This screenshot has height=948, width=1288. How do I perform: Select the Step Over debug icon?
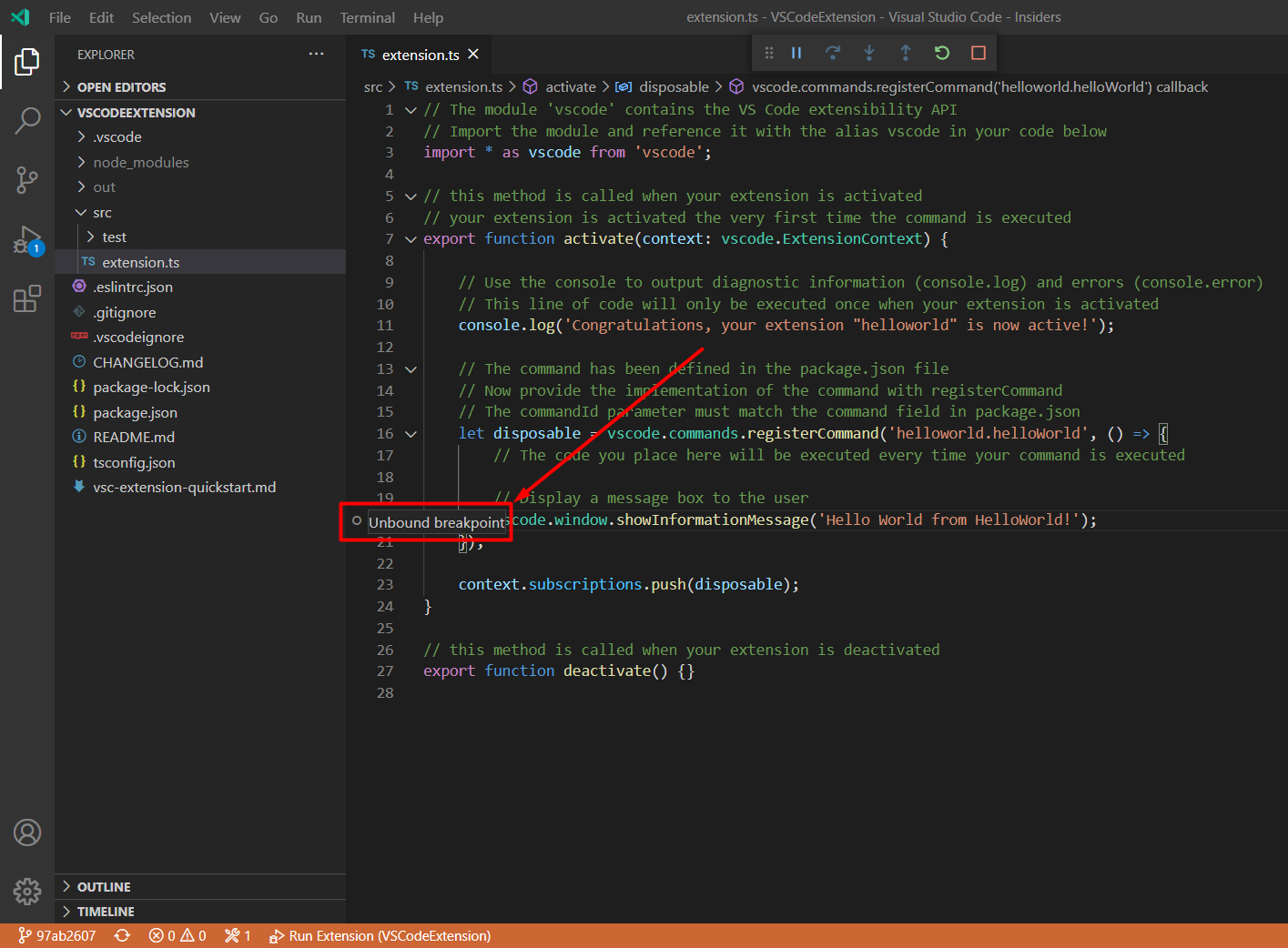point(833,53)
